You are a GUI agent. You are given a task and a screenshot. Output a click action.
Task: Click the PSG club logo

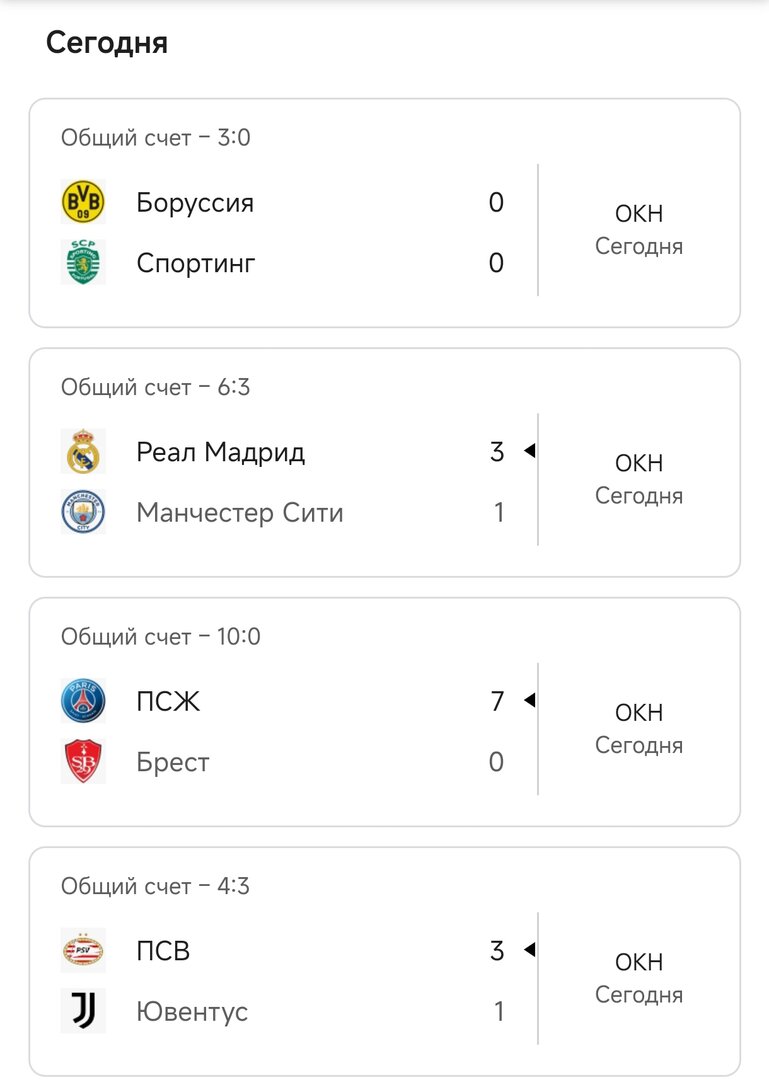82,701
